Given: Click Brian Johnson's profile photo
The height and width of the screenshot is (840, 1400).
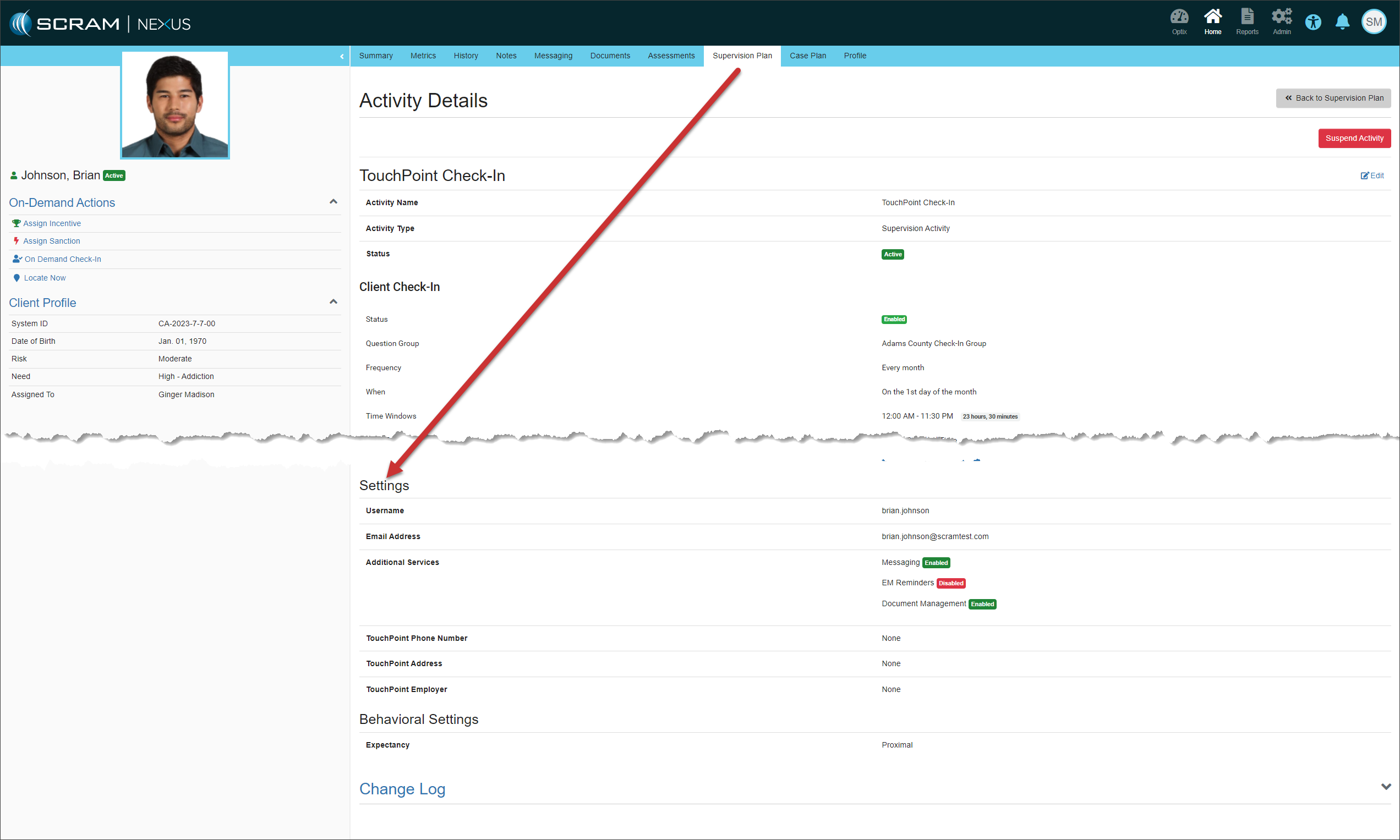Looking at the screenshot, I should tap(175, 105).
